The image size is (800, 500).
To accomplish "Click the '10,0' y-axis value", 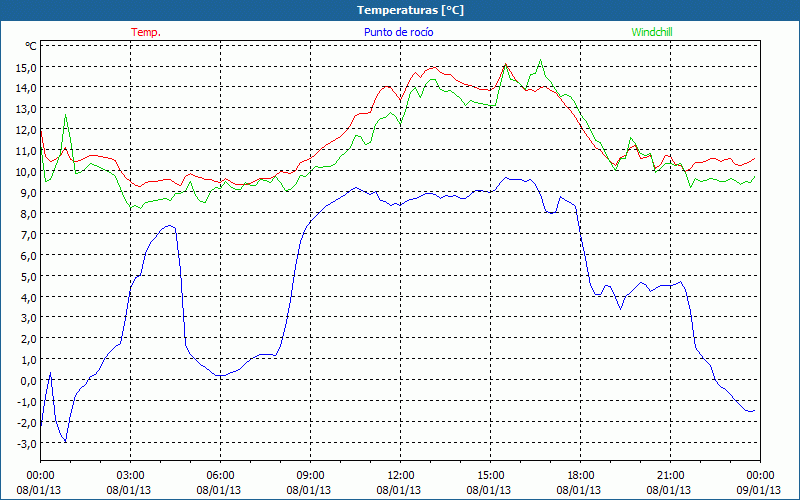I will pyautogui.click(x=27, y=172).
